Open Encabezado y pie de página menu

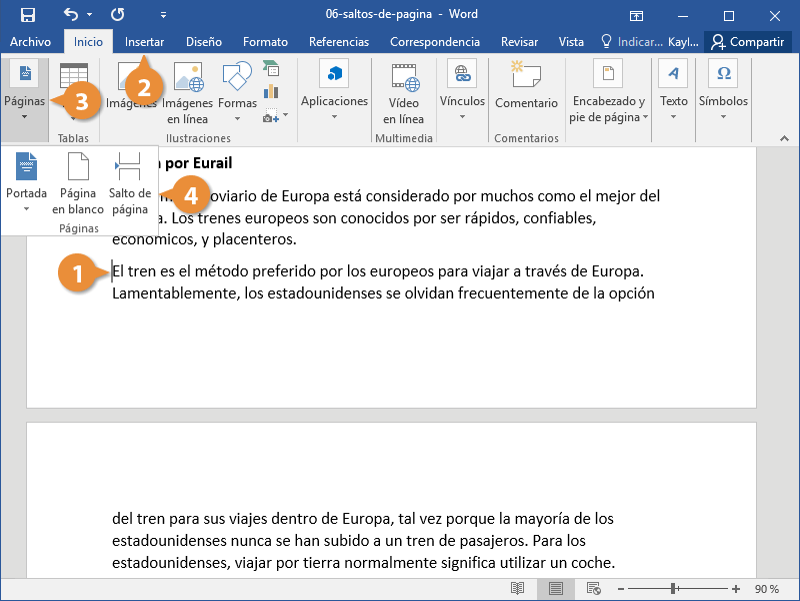[x=609, y=92]
